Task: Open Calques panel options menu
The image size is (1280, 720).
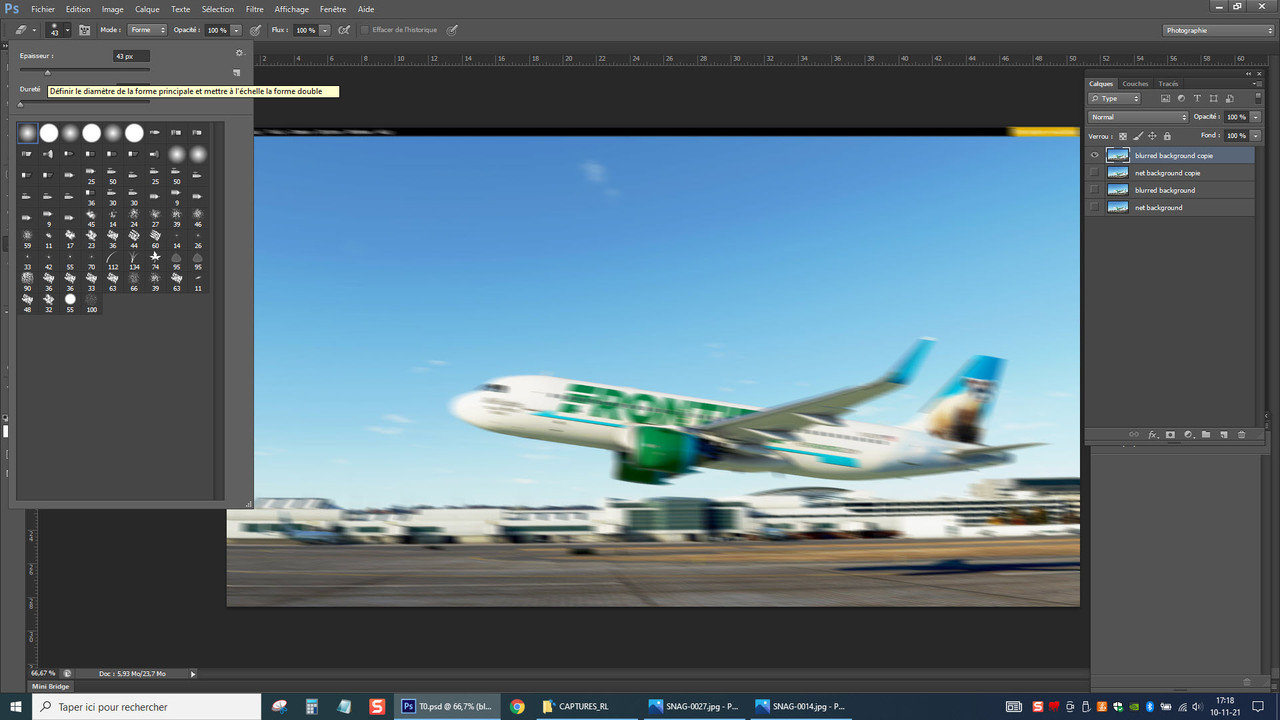Action: click(x=1256, y=84)
